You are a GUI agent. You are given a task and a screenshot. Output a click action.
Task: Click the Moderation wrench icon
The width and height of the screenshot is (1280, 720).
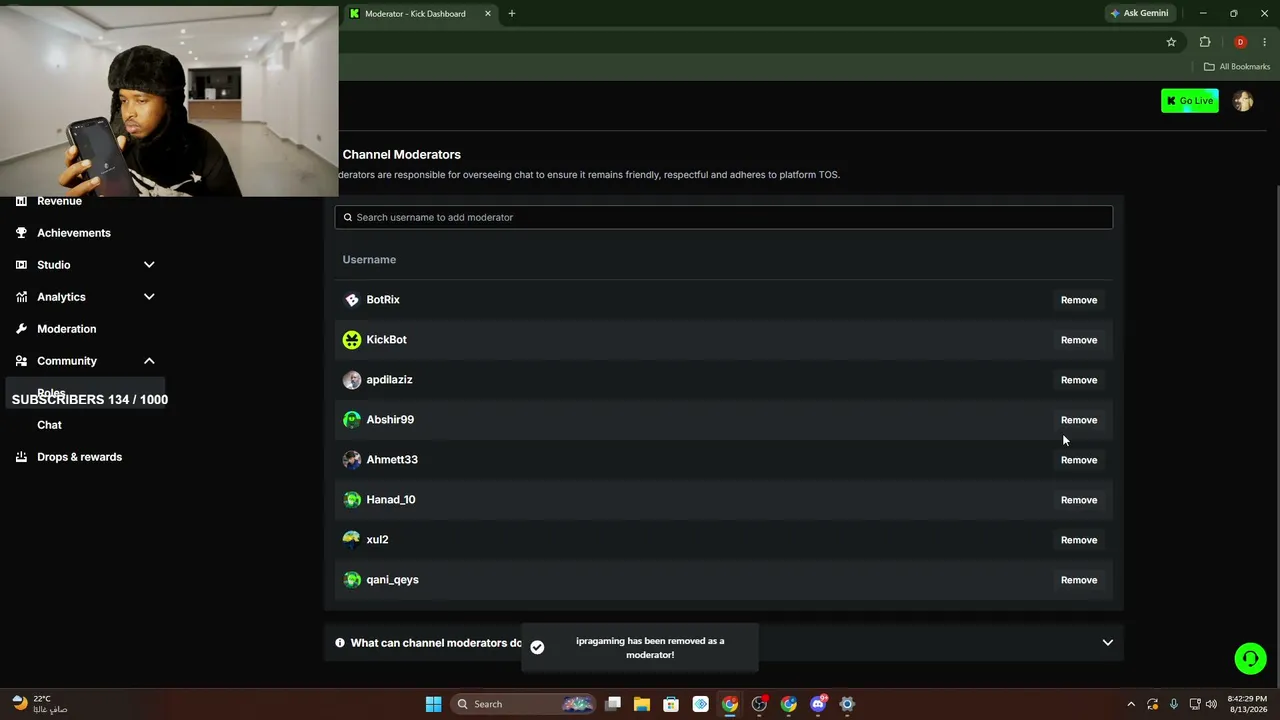pos(21,329)
